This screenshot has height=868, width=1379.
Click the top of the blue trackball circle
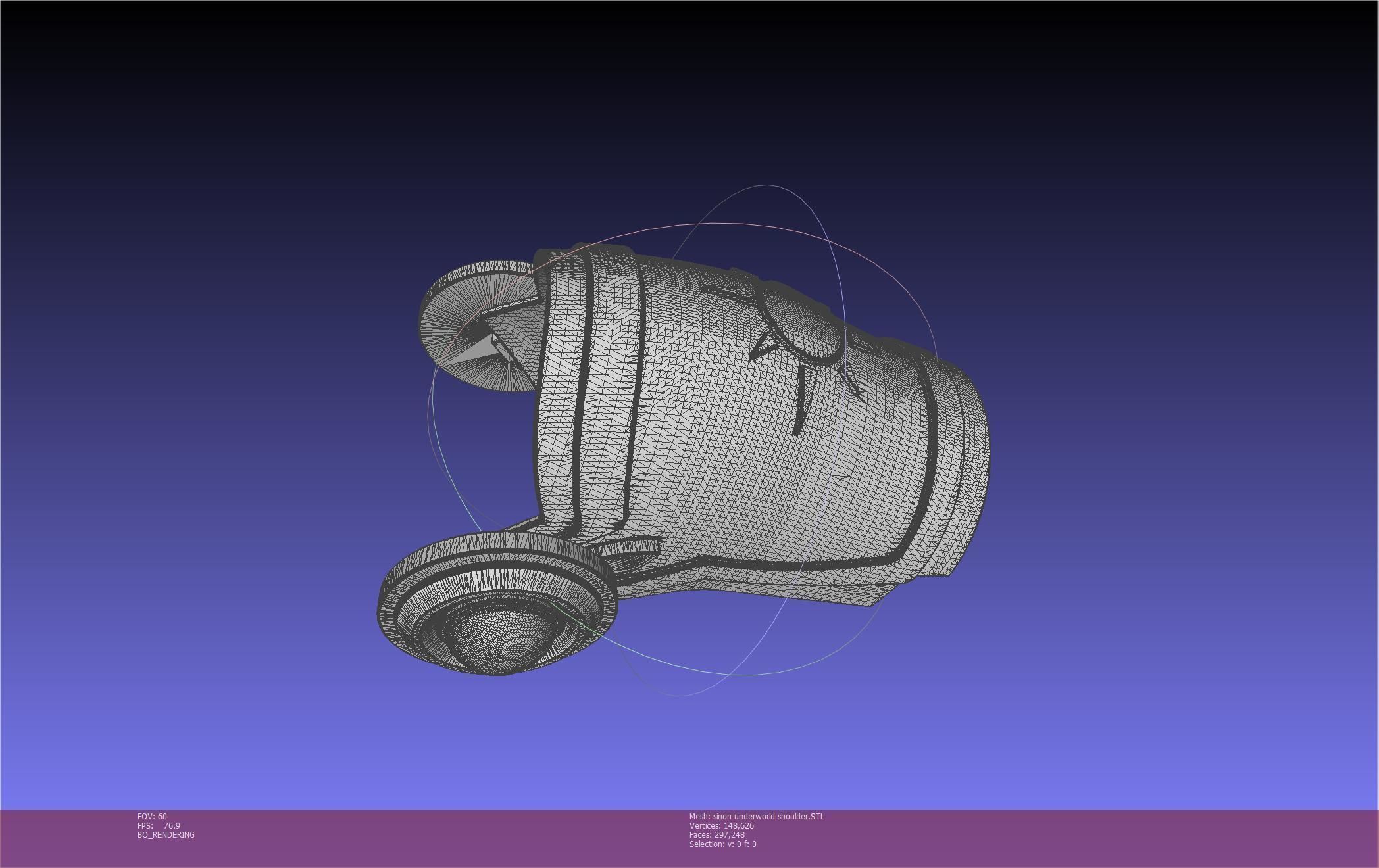[x=766, y=186]
